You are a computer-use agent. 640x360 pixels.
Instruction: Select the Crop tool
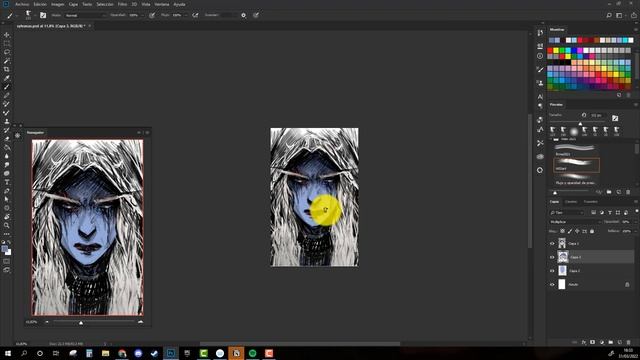7,69
